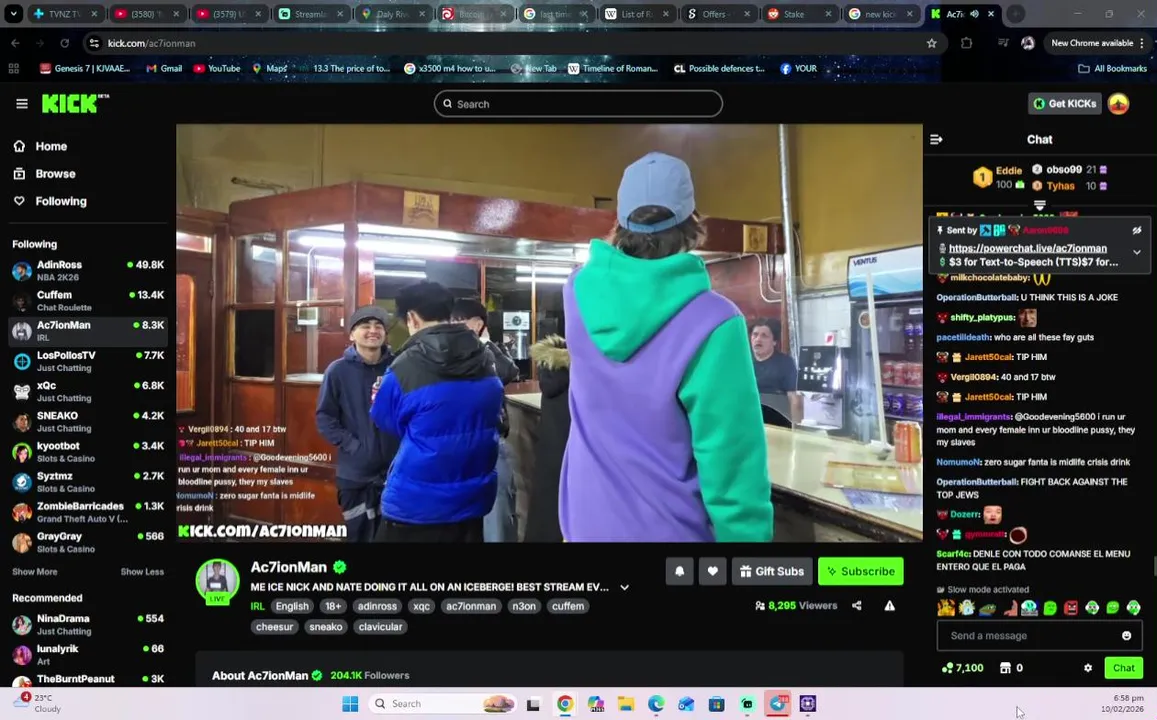Open GrayGray channel in Following list

point(88,543)
